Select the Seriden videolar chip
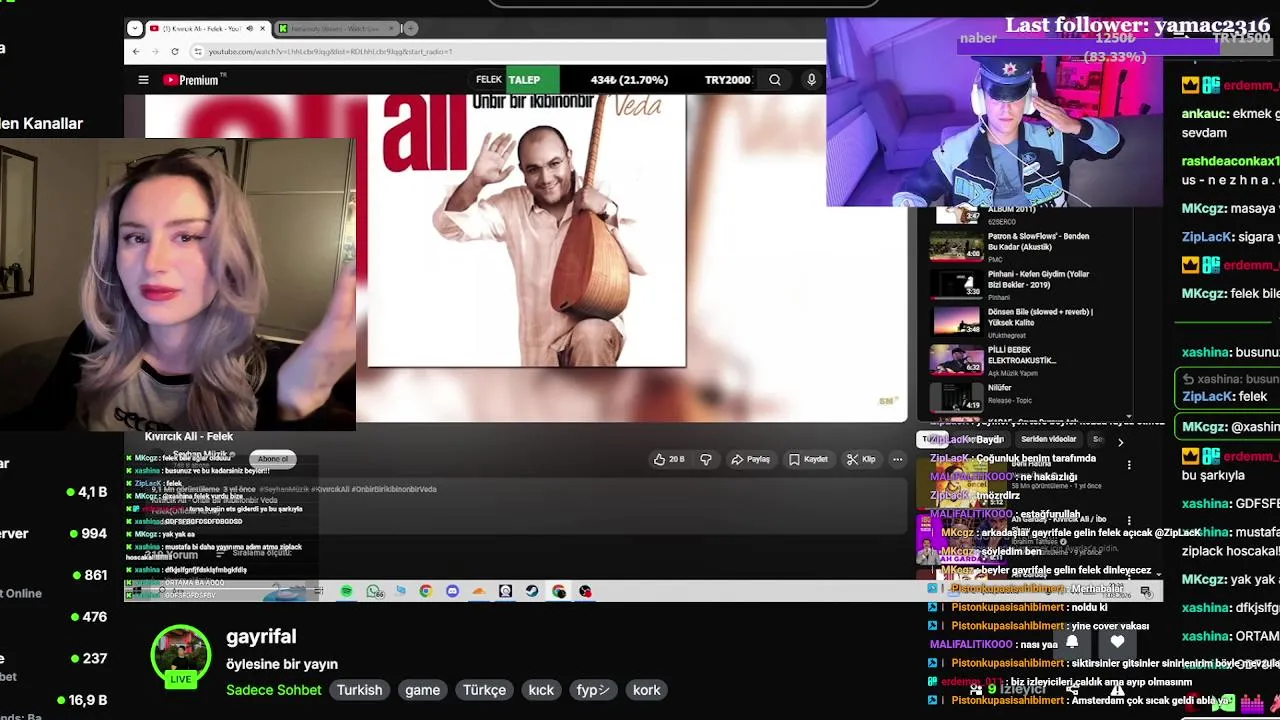1280x720 pixels. (x=1048, y=439)
